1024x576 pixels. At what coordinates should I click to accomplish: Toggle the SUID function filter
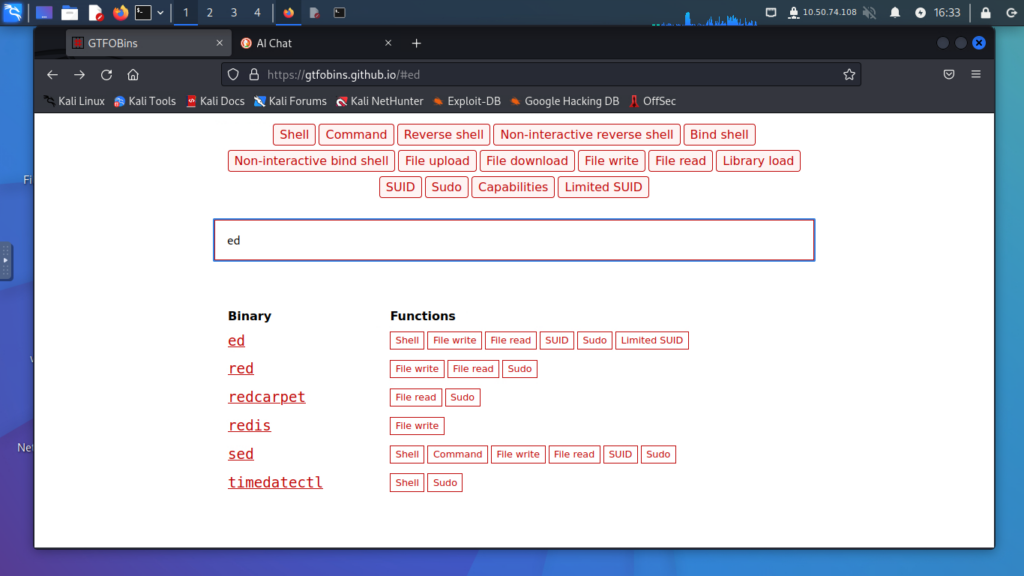pos(400,187)
